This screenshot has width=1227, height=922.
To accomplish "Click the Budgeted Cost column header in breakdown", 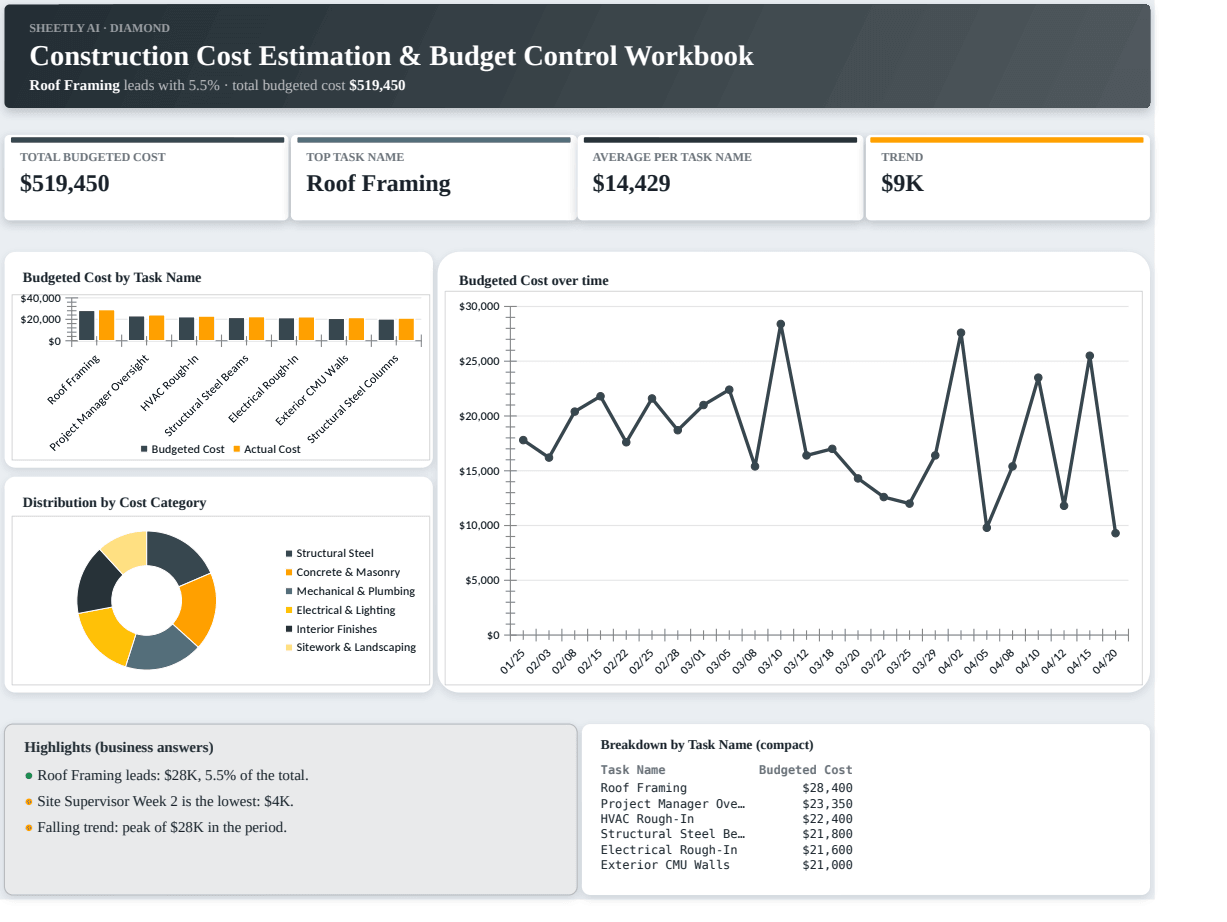I will [x=805, y=770].
